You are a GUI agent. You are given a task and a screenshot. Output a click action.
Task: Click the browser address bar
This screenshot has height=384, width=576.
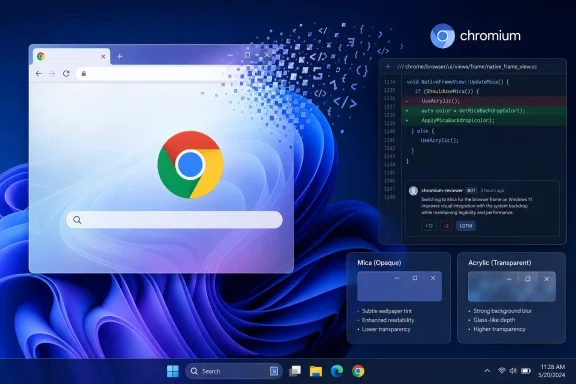154,74
